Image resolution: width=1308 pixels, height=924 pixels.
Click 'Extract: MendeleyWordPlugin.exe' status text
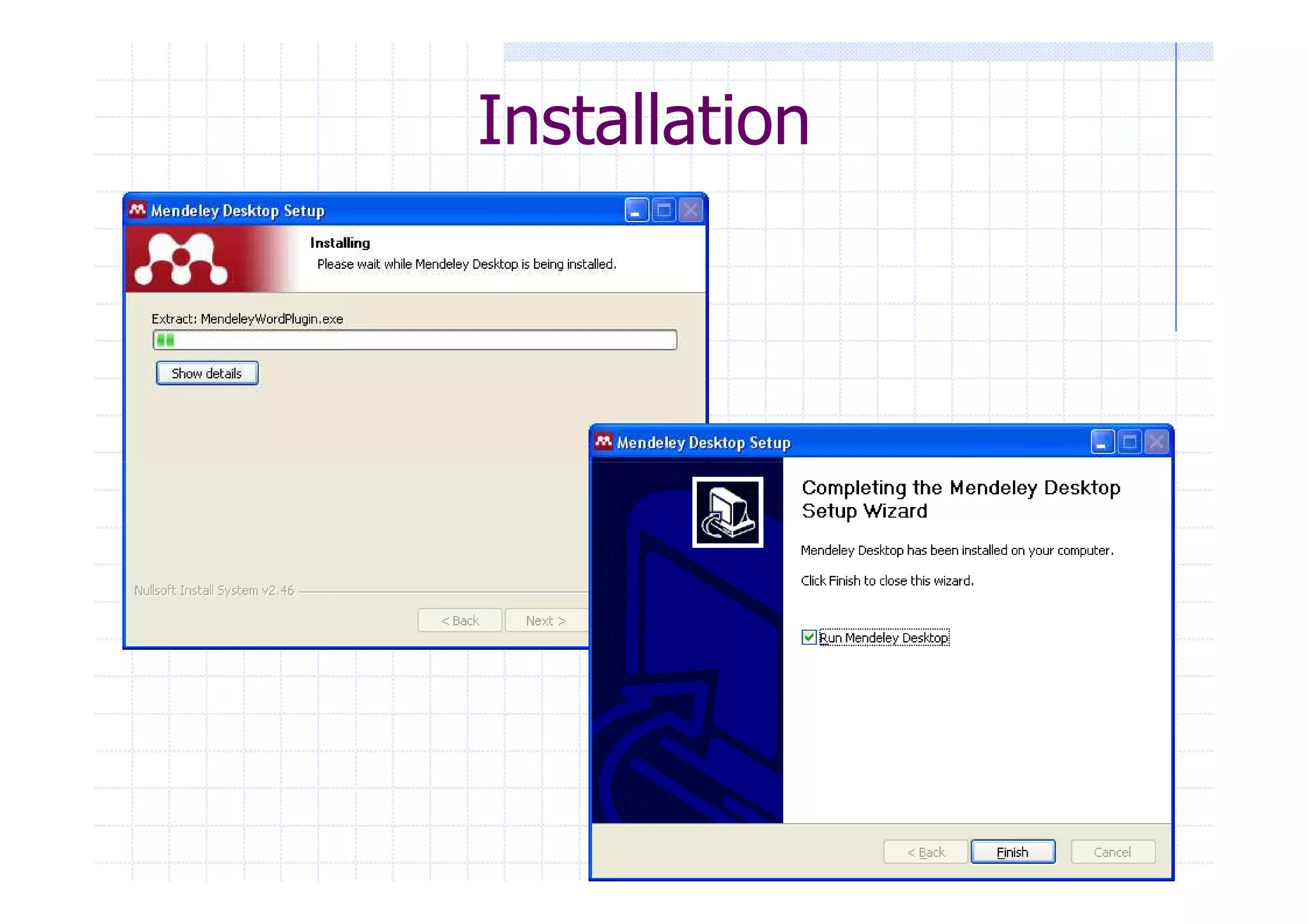247,319
